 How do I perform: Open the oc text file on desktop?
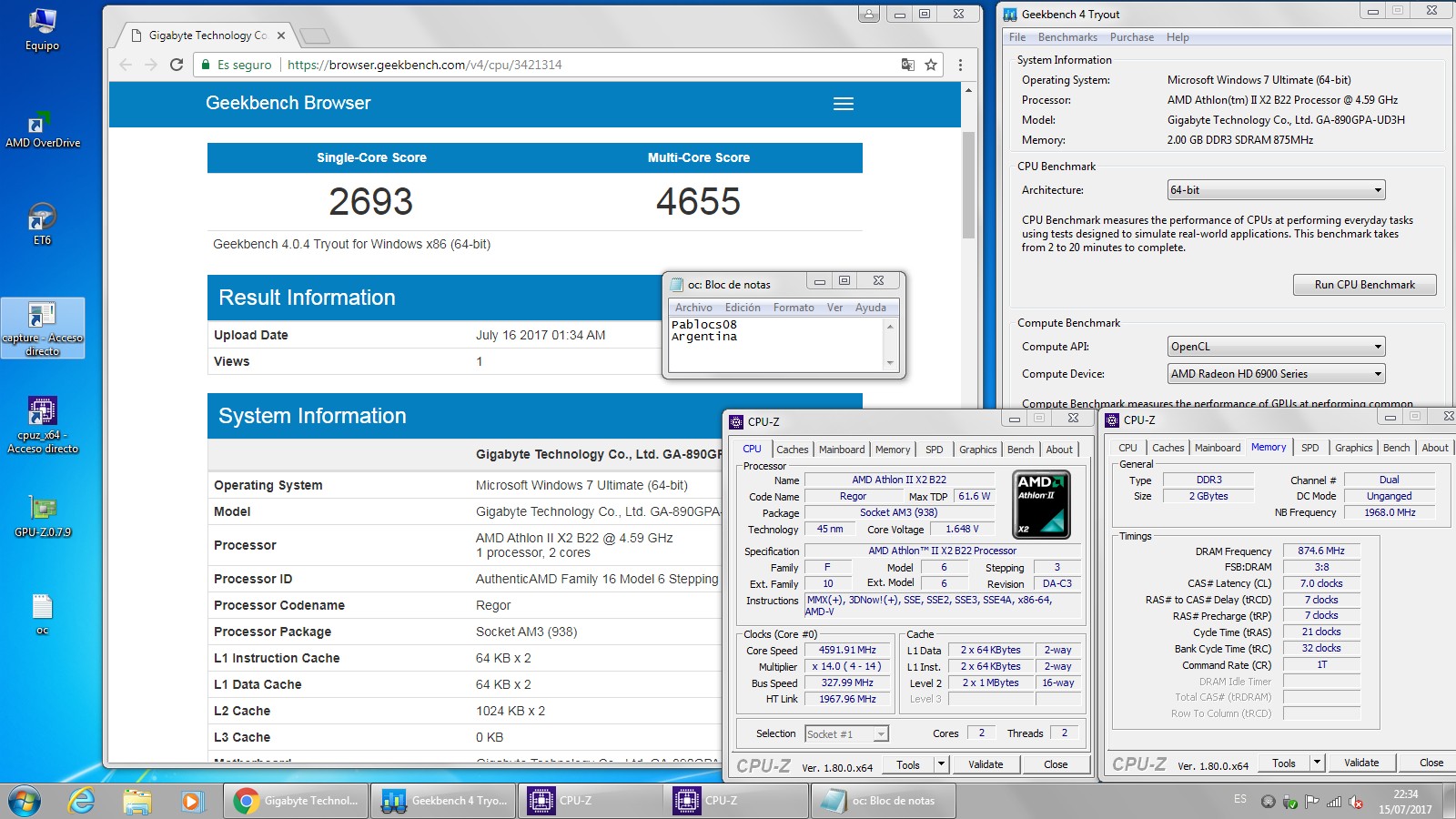point(42,614)
